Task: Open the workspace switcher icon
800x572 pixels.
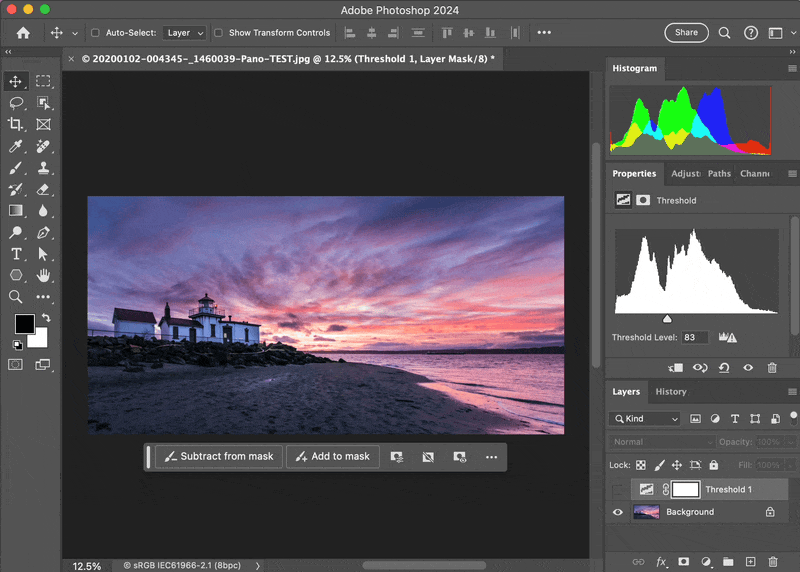Action: pyautogui.click(x=776, y=33)
